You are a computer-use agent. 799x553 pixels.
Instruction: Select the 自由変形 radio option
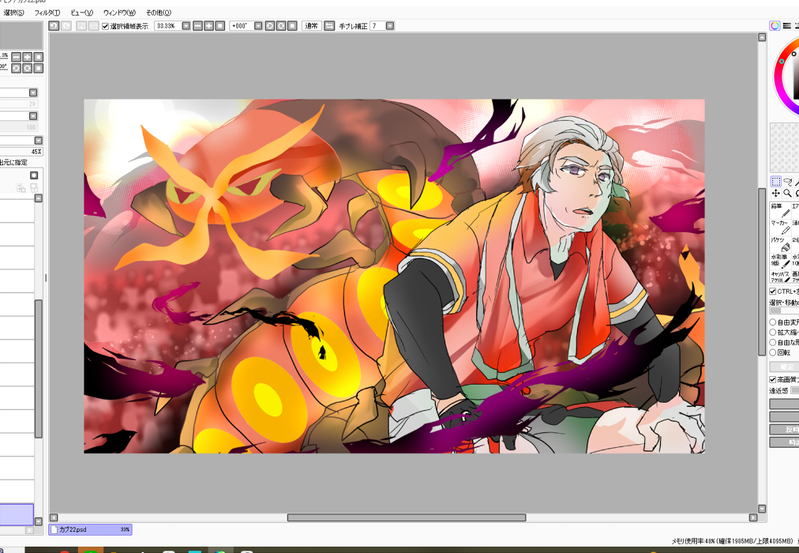pos(773,322)
